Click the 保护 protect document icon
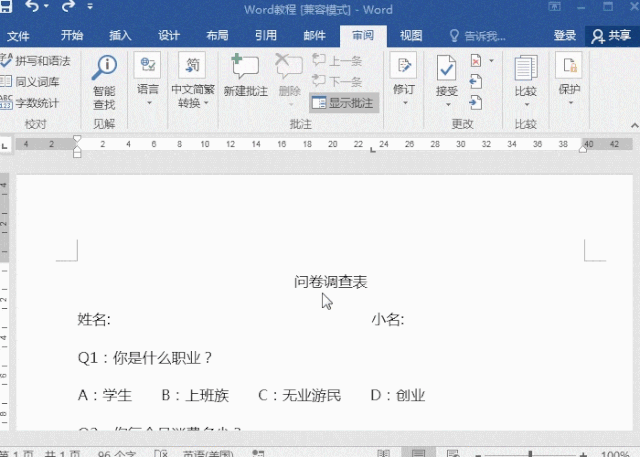This screenshot has width=640, height=457. (569, 65)
